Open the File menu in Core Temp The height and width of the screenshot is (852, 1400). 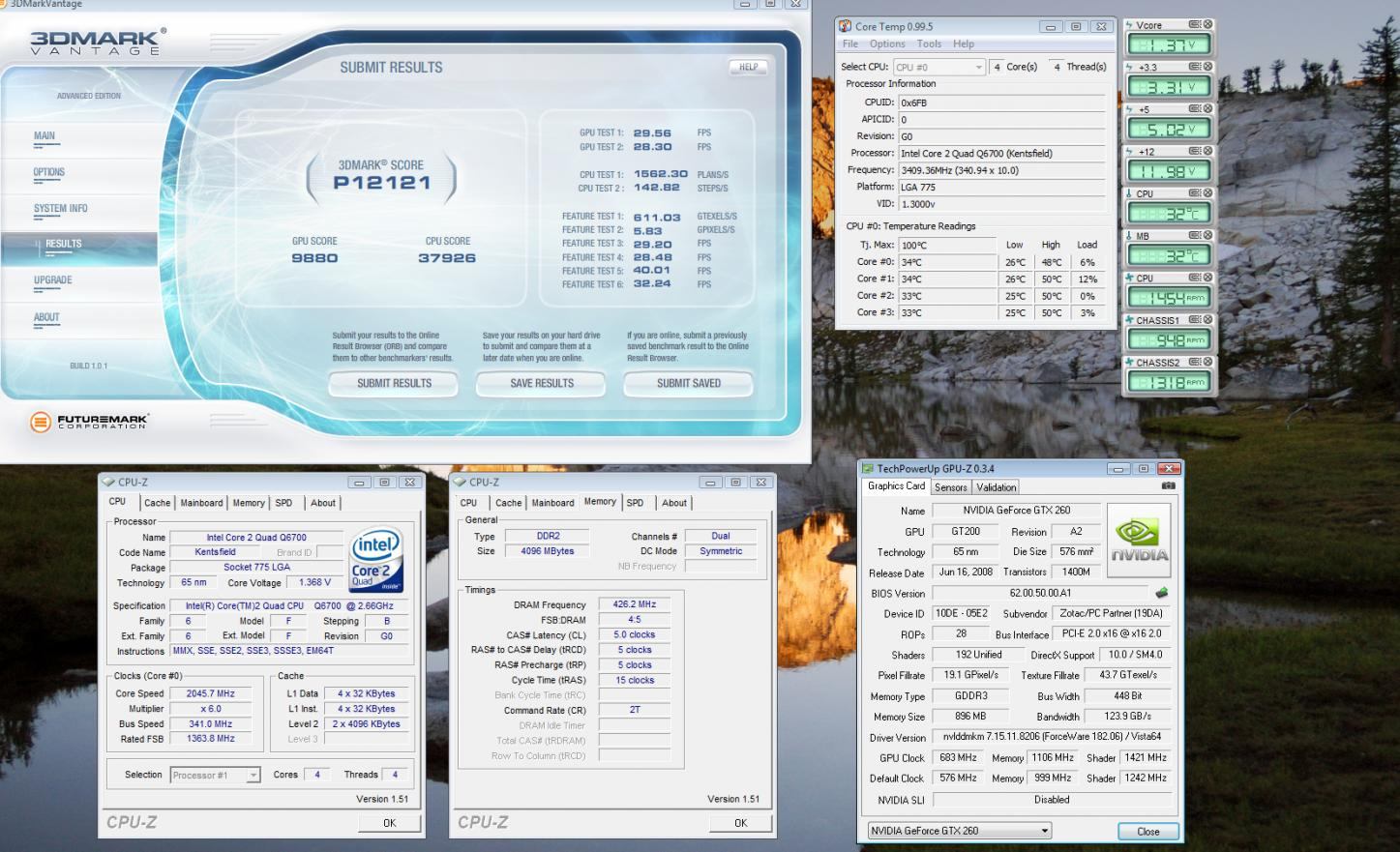[849, 44]
